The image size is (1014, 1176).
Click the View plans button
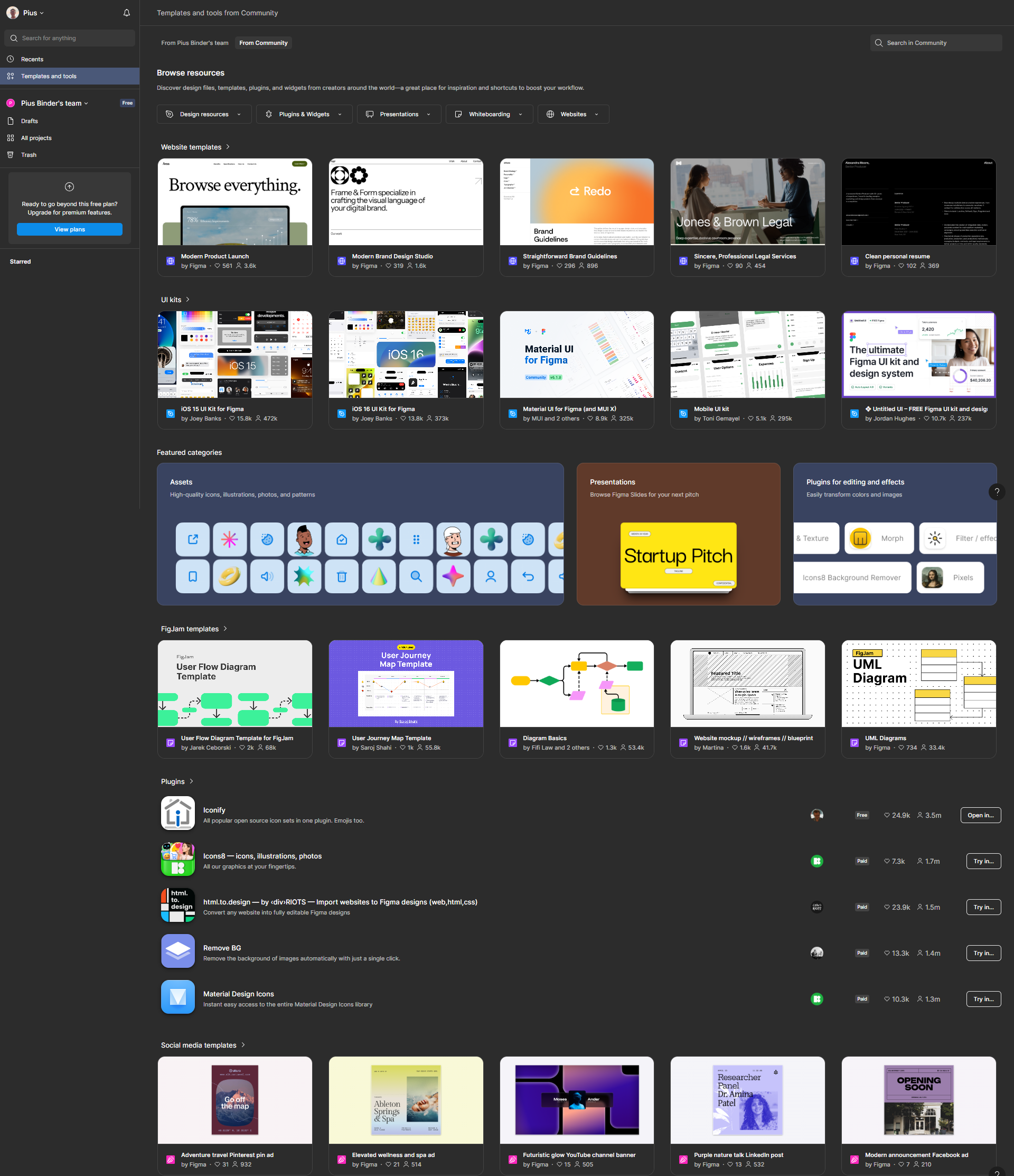(69, 229)
